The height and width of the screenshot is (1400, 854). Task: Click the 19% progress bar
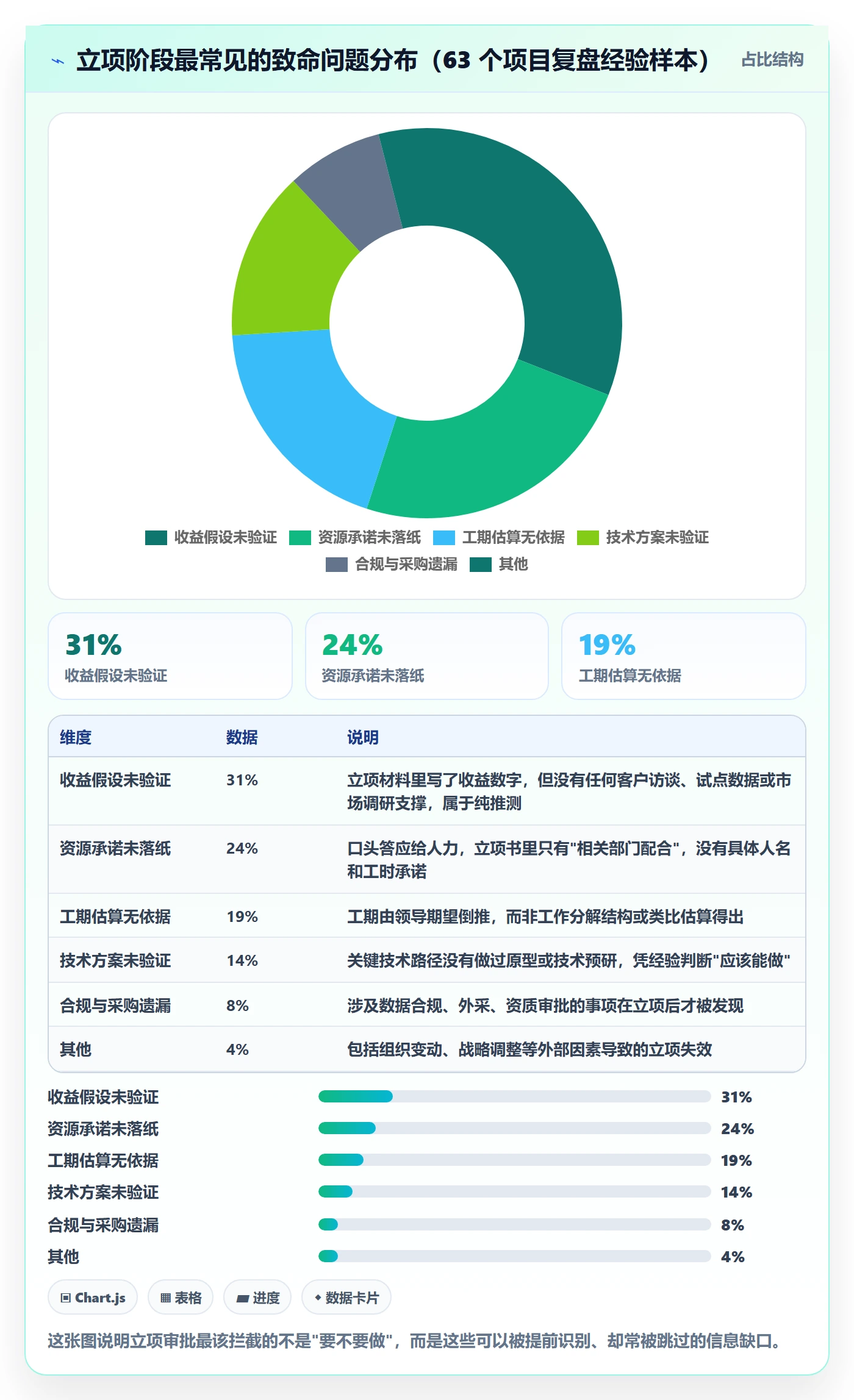pyautogui.click(x=515, y=1160)
